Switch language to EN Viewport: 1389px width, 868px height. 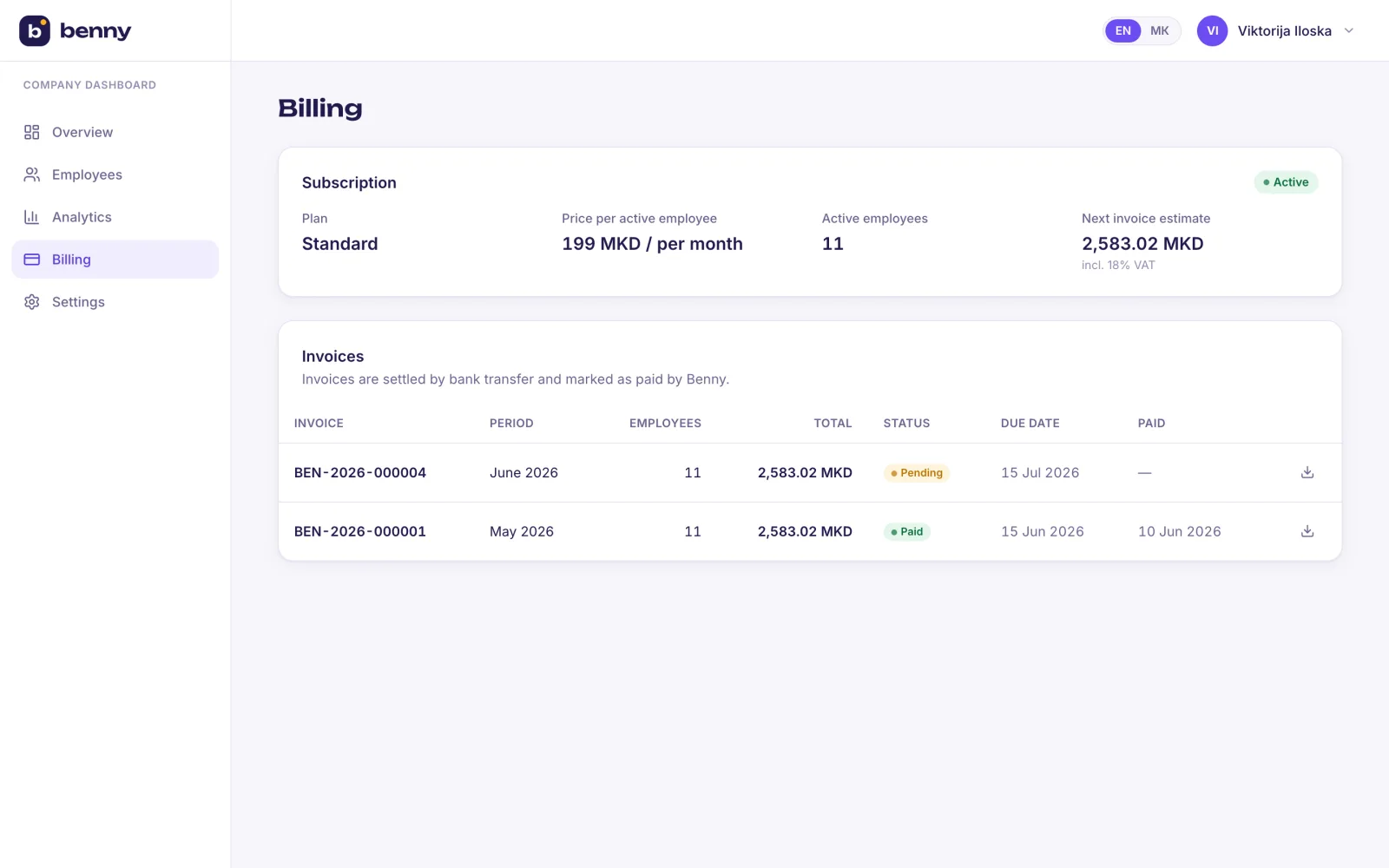coord(1123,30)
